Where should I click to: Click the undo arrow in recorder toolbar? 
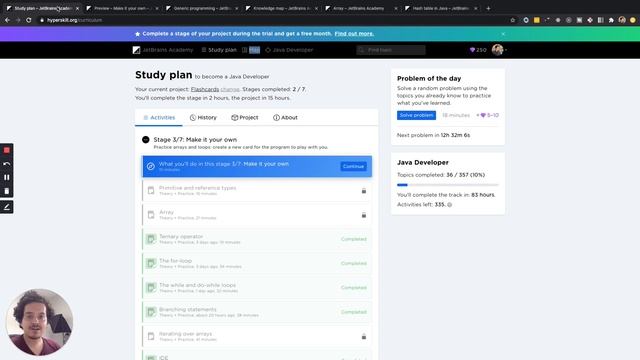tap(7, 164)
